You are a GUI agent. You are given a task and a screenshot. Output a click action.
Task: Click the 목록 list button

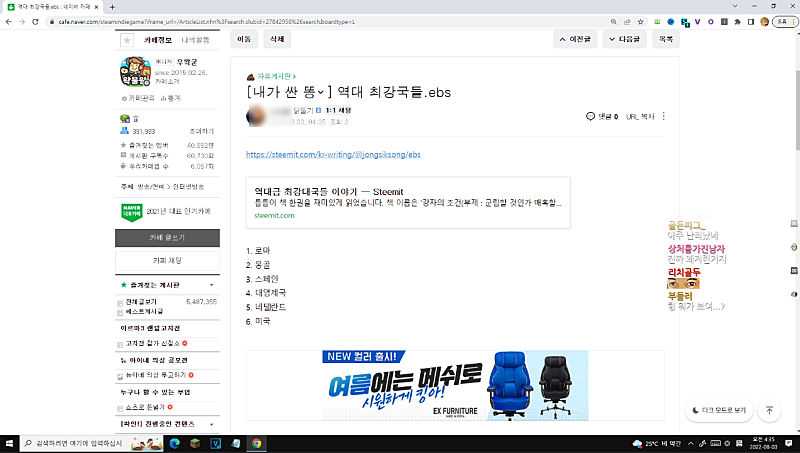(x=666, y=39)
